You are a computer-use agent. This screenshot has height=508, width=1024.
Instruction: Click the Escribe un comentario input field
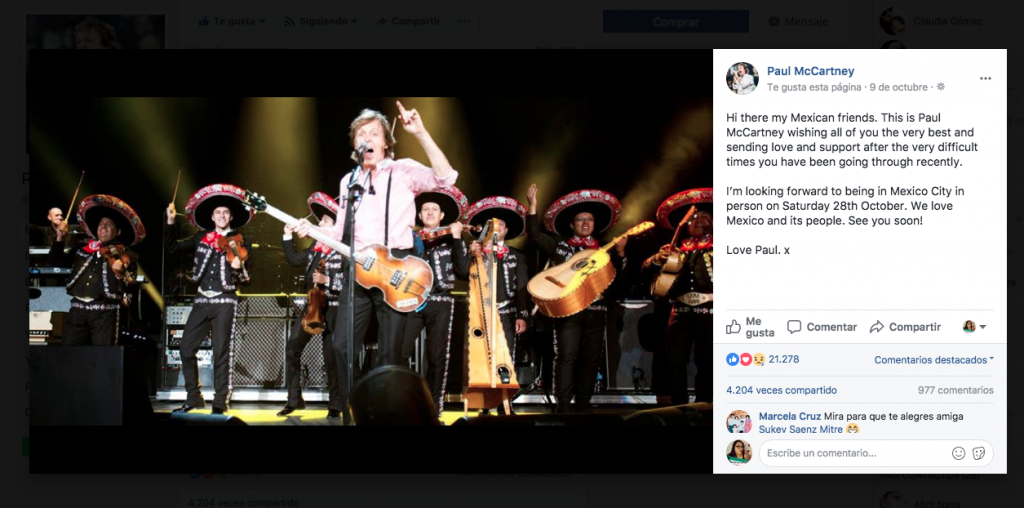[850, 453]
